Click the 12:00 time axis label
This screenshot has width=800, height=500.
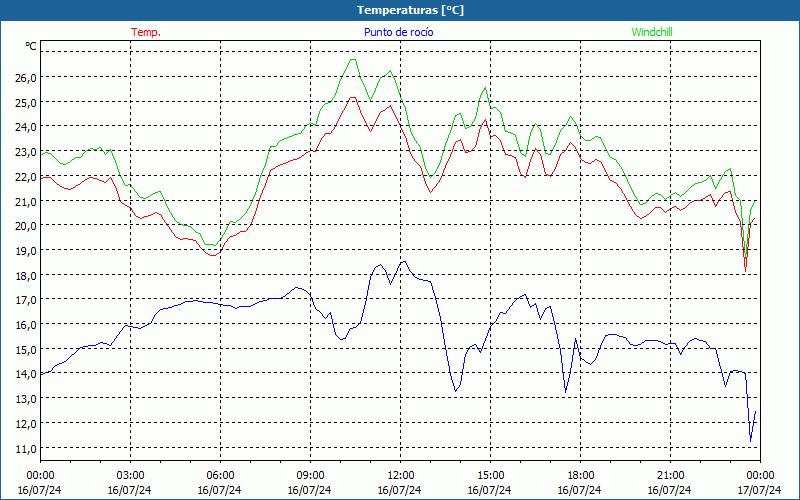click(401, 476)
